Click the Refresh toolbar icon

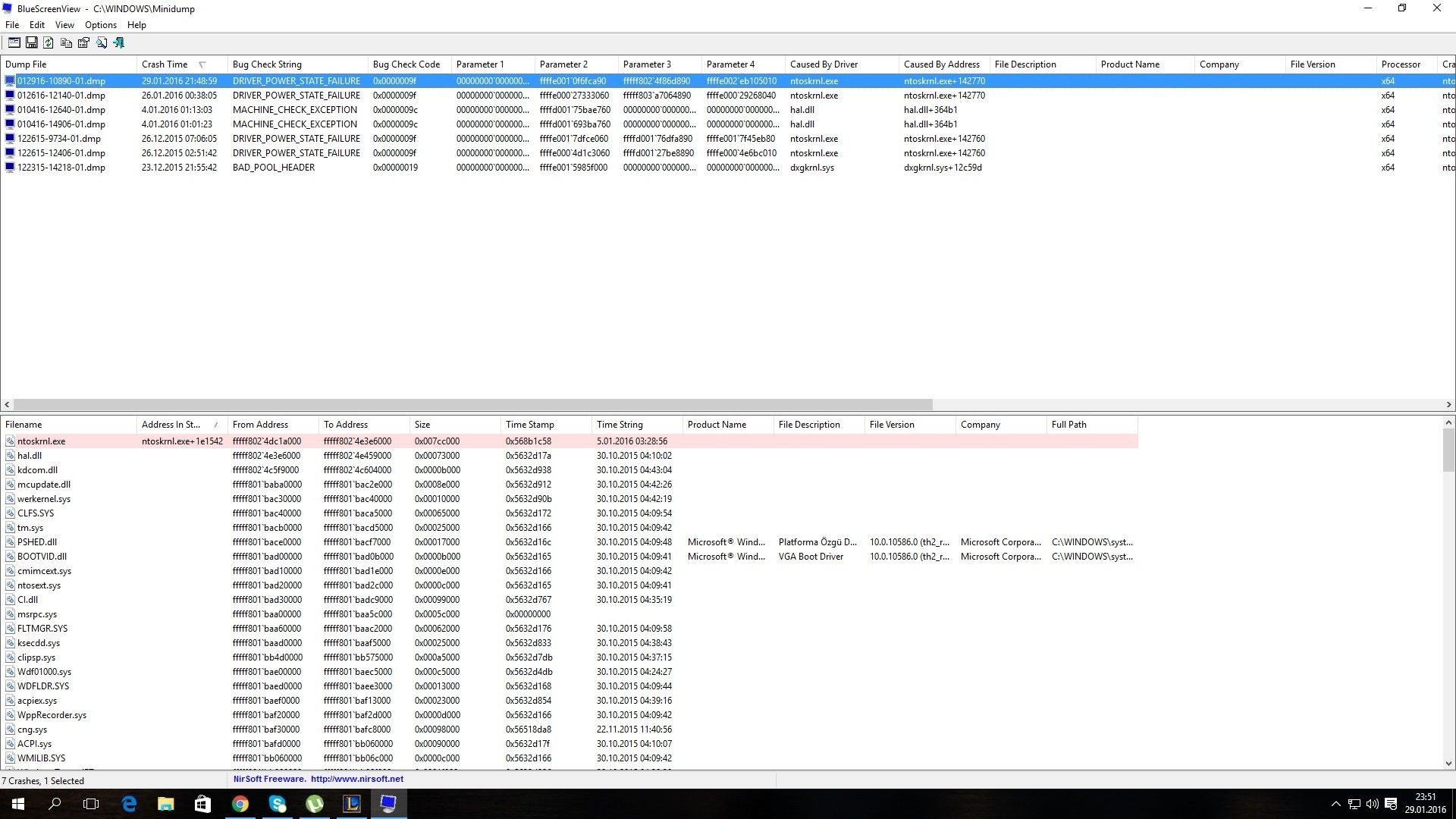[x=49, y=43]
